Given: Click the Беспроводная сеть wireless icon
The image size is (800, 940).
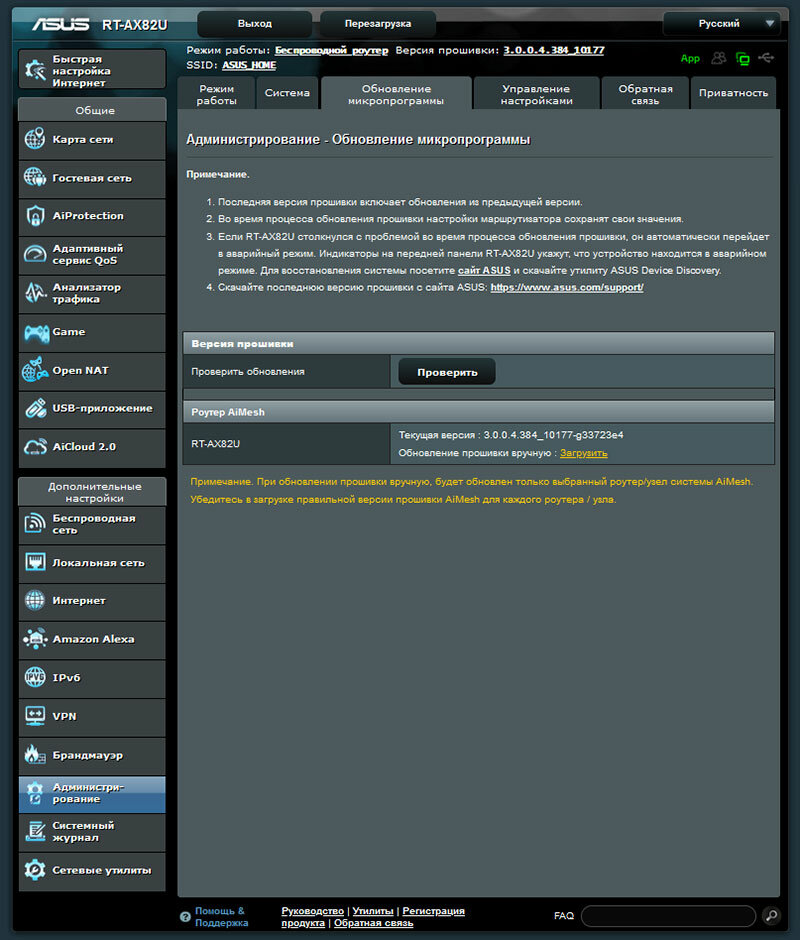Looking at the screenshot, I should coord(35,524).
